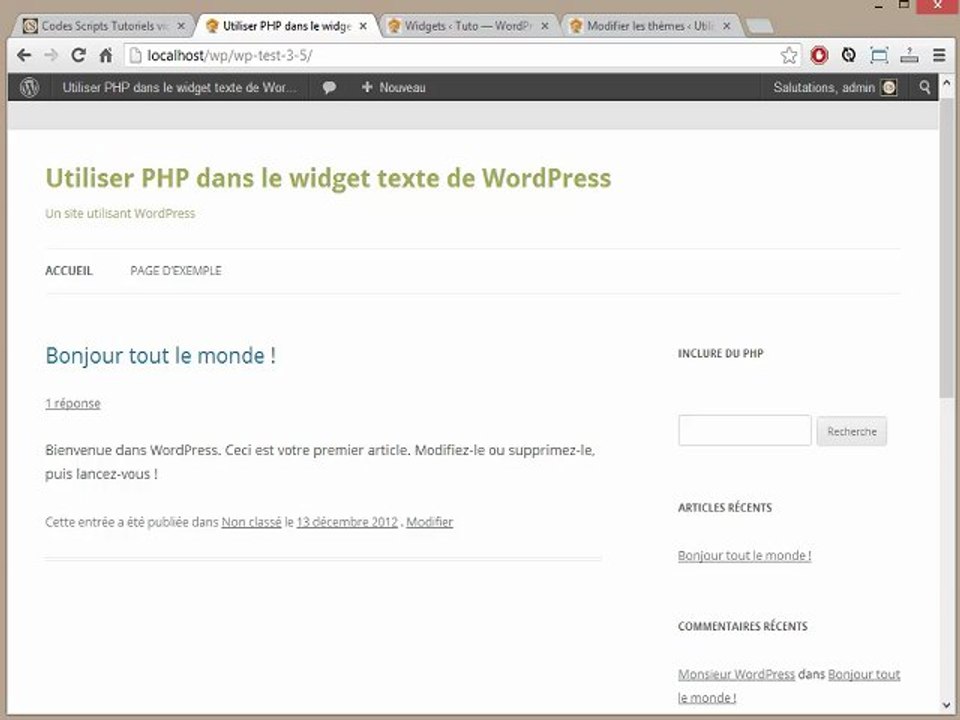This screenshot has width=960, height=720.
Task: Open the site name menu in admin bar
Action: 179,88
